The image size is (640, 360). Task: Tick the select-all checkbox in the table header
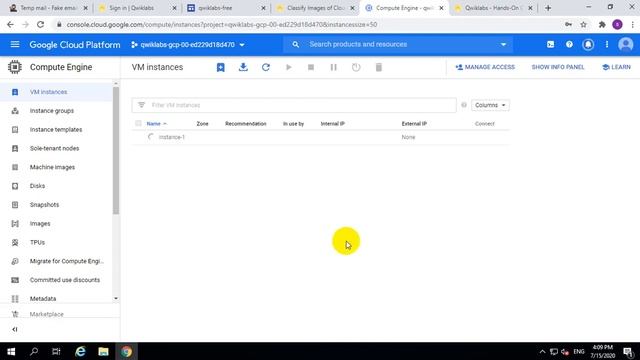click(x=138, y=123)
